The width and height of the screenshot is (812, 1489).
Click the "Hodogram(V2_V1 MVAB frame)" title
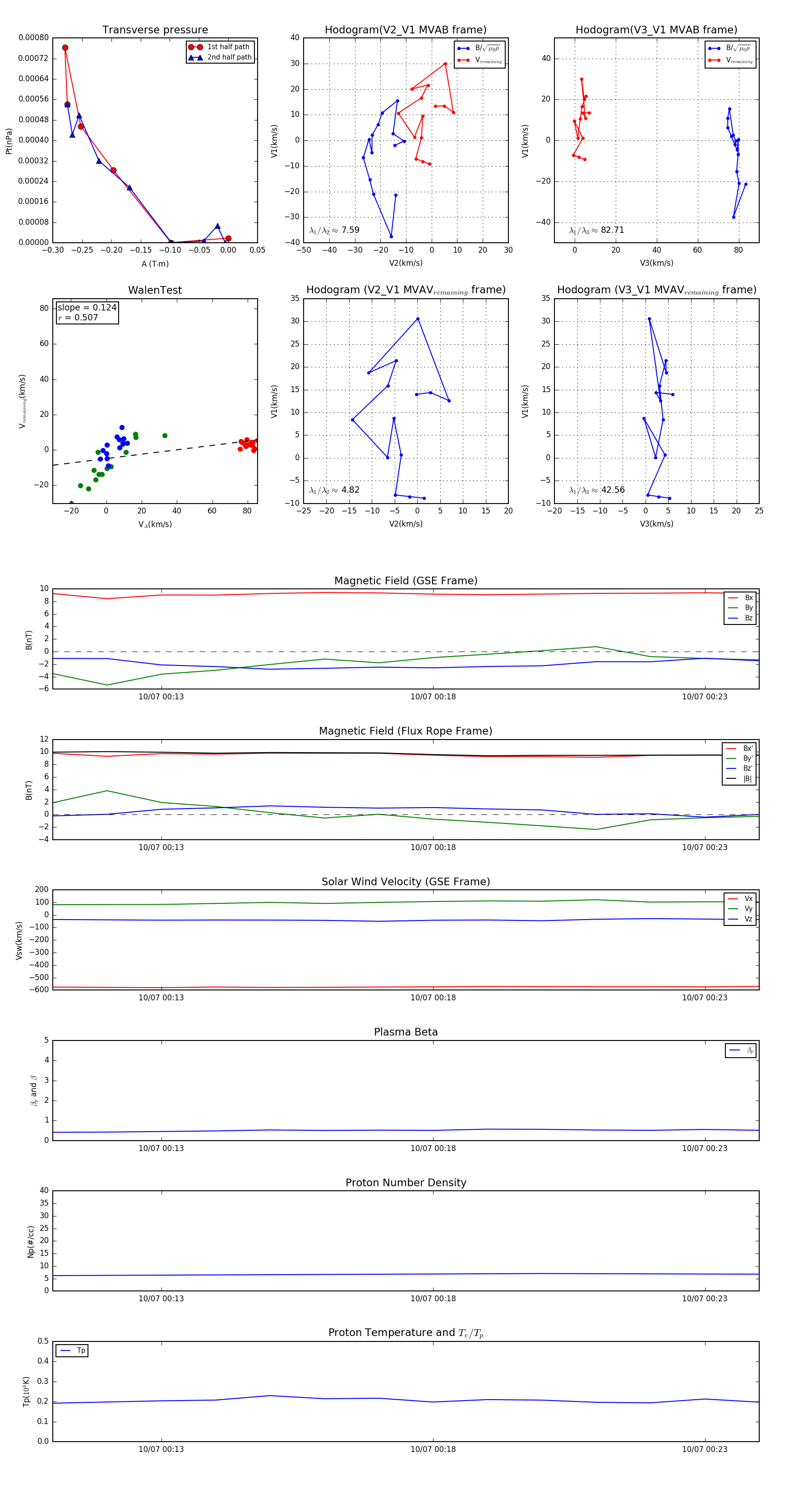[406, 30]
